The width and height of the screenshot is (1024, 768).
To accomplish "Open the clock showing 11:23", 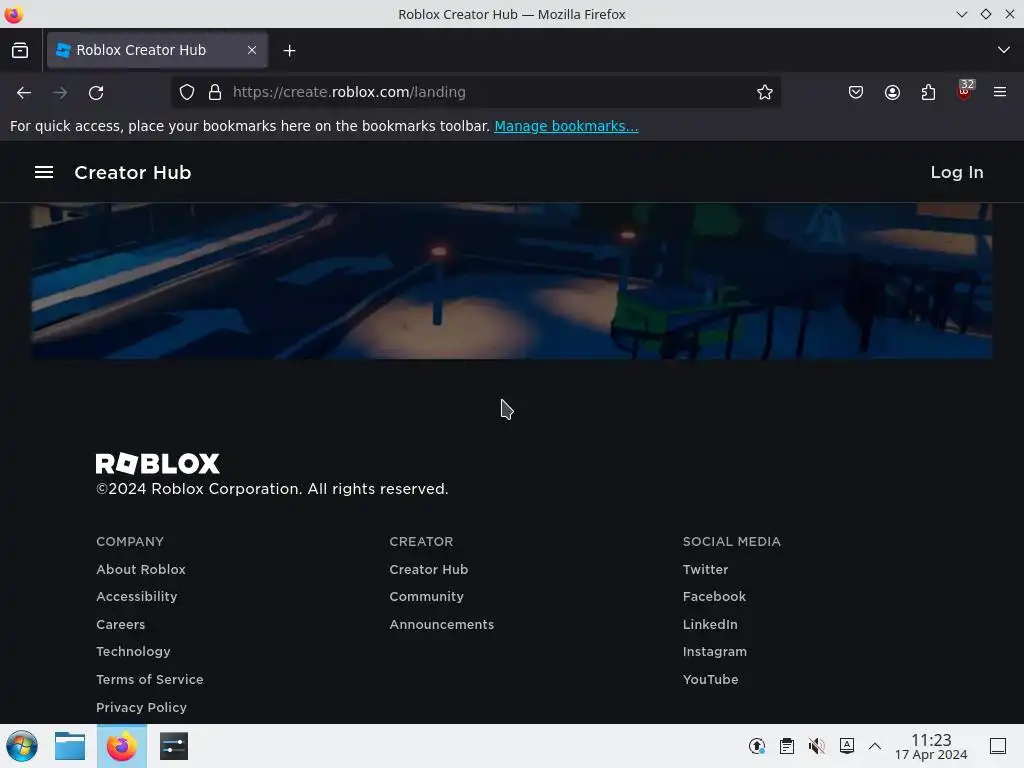I will tap(931, 746).
